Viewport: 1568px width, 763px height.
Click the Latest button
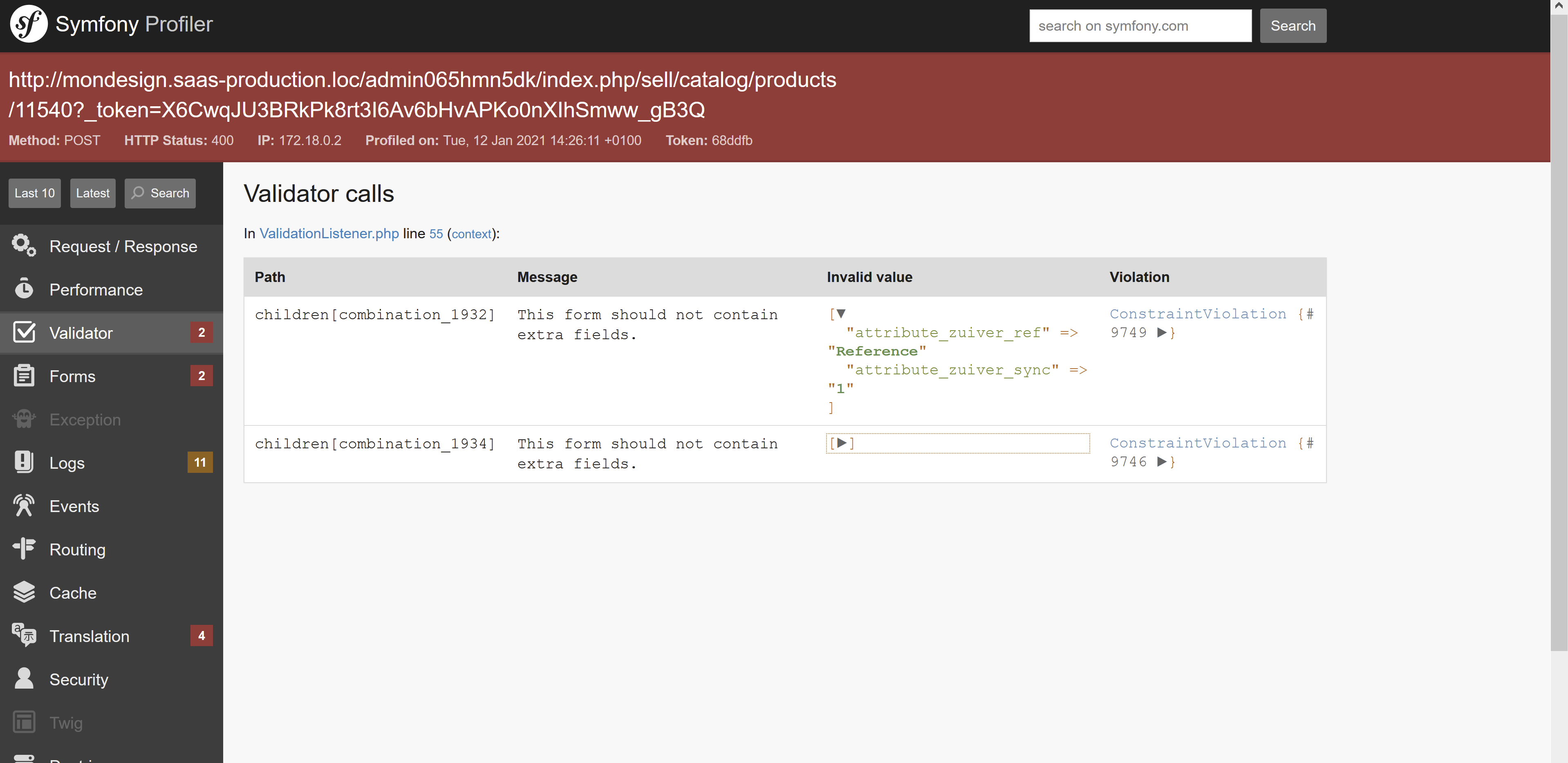[x=92, y=193]
